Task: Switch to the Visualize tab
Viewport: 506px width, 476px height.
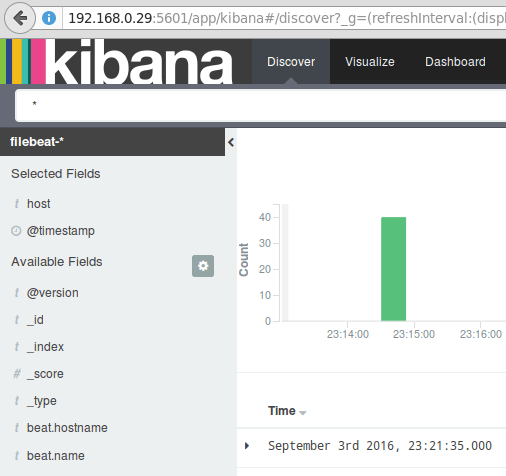Action: (370, 62)
